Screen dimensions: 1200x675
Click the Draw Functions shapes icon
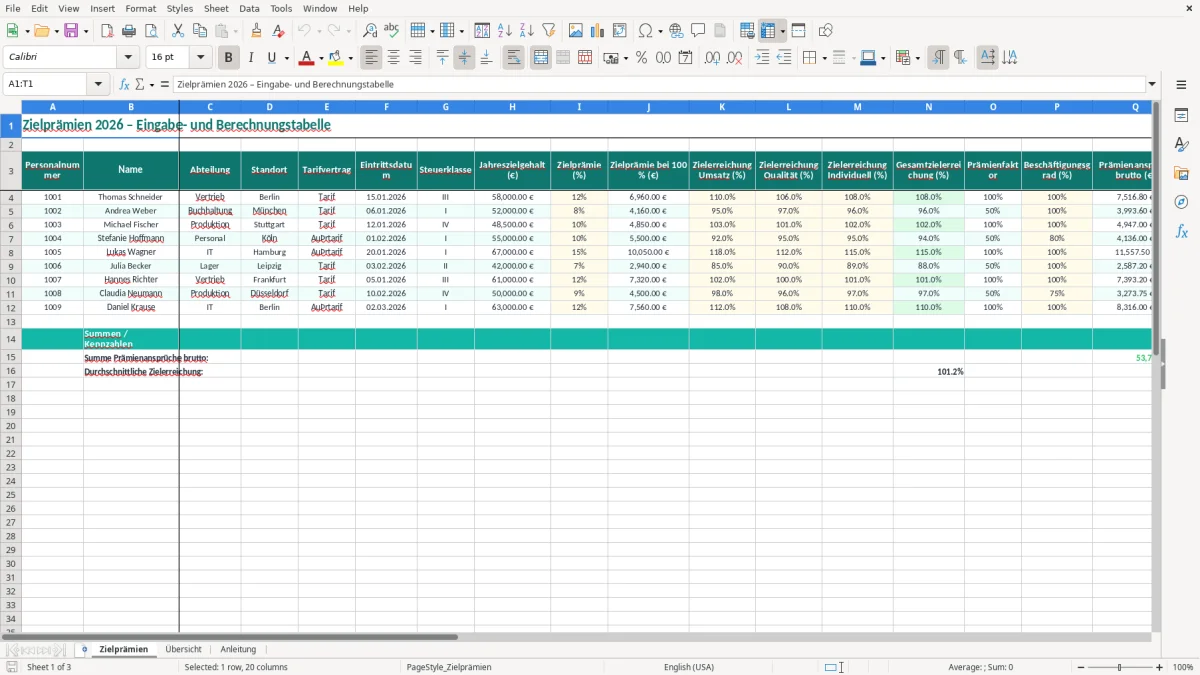click(825, 31)
